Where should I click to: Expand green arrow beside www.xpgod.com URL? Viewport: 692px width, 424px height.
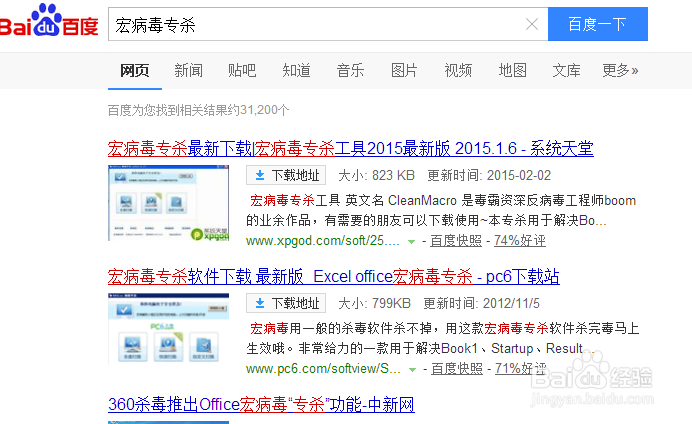pos(411,242)
